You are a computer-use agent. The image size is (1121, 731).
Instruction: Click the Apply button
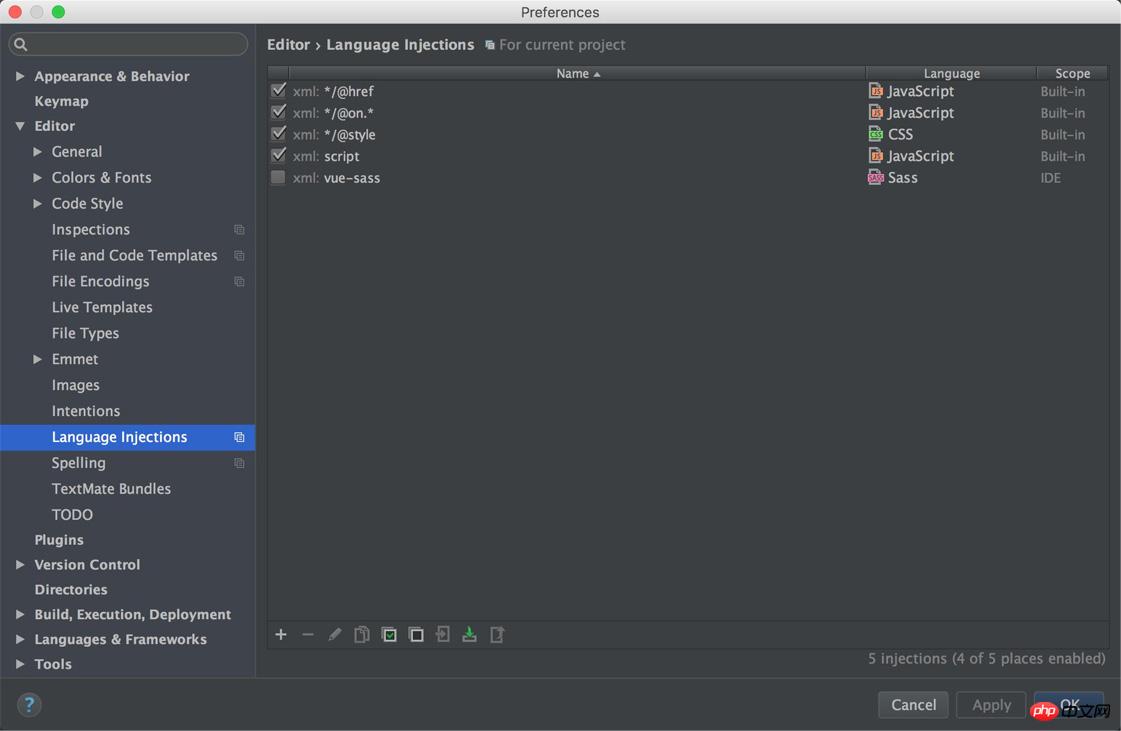coord(991,705)
